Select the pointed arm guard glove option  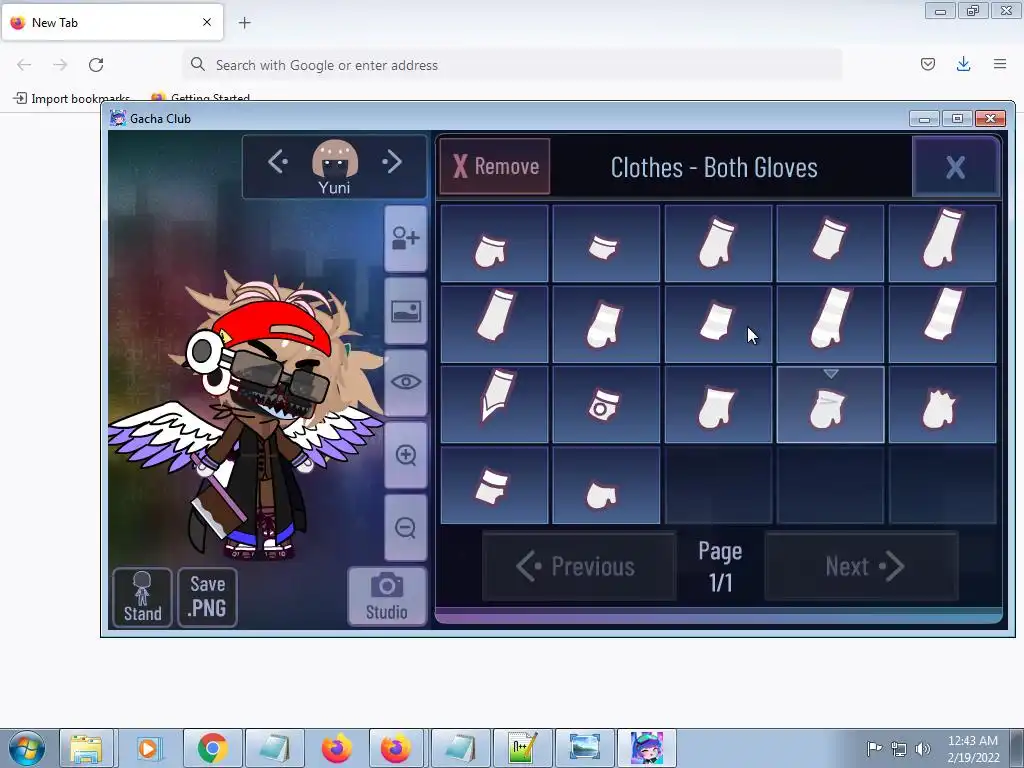[x=494, y=405]
